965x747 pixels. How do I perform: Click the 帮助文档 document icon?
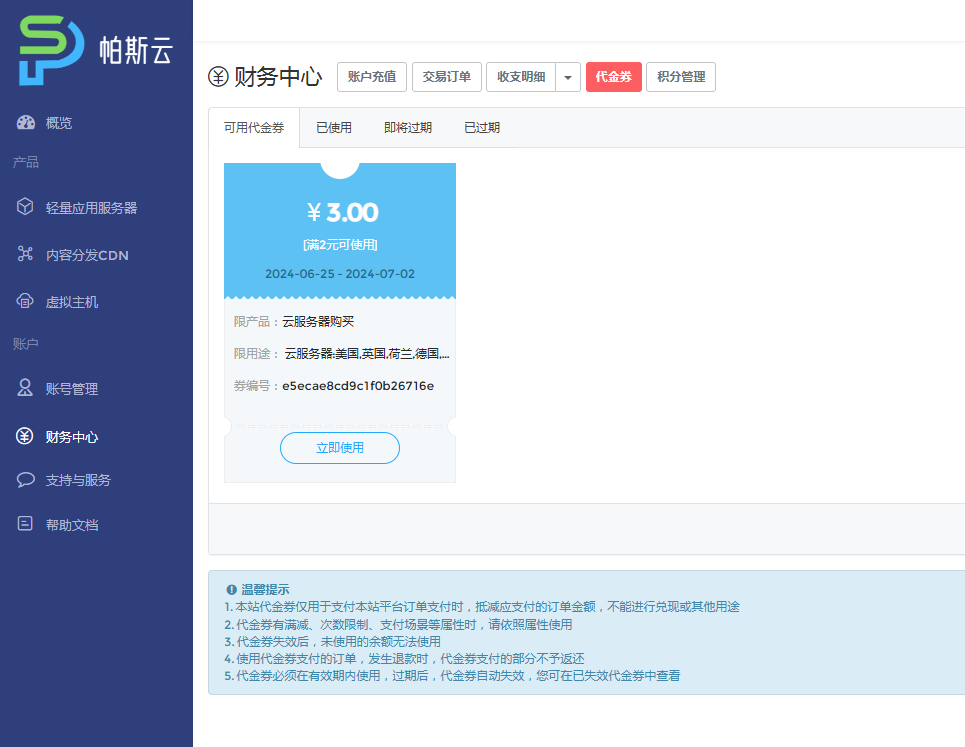click(26, 524)
